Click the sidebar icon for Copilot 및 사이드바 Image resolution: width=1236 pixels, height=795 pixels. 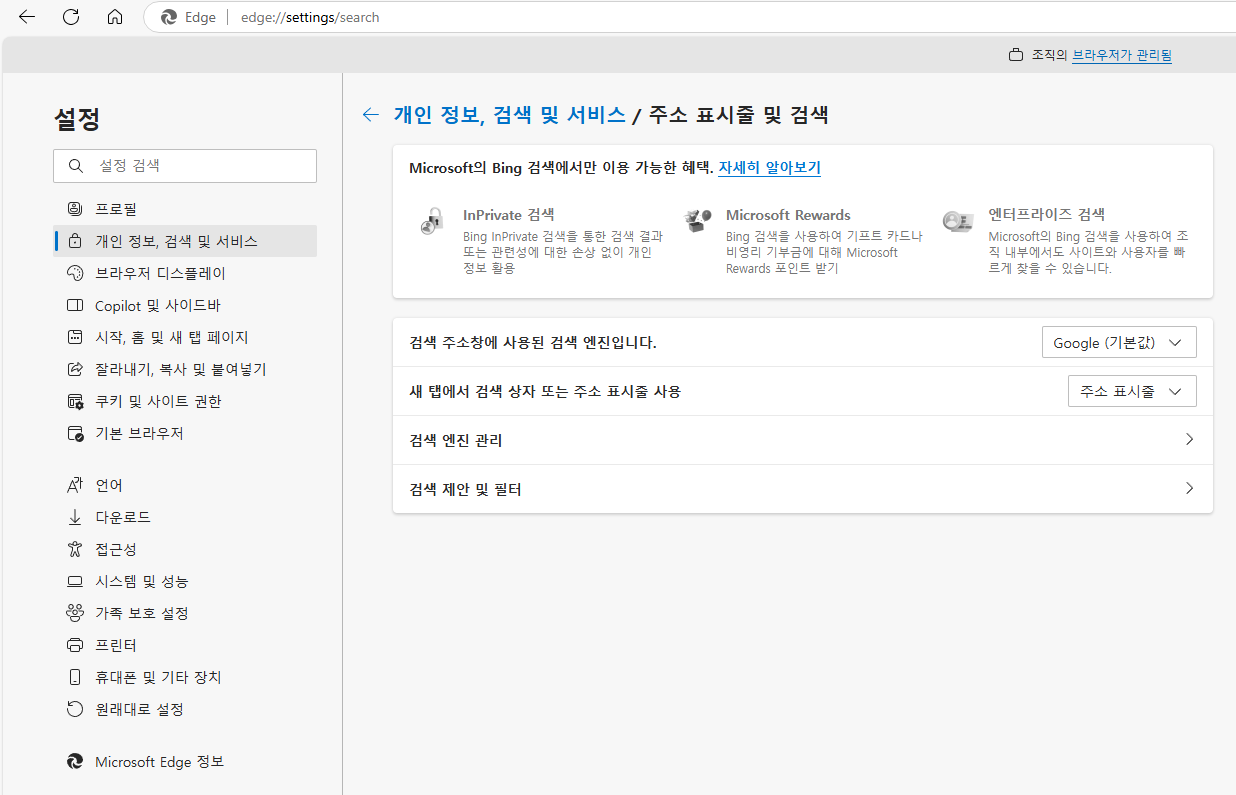tap(75, 305)
